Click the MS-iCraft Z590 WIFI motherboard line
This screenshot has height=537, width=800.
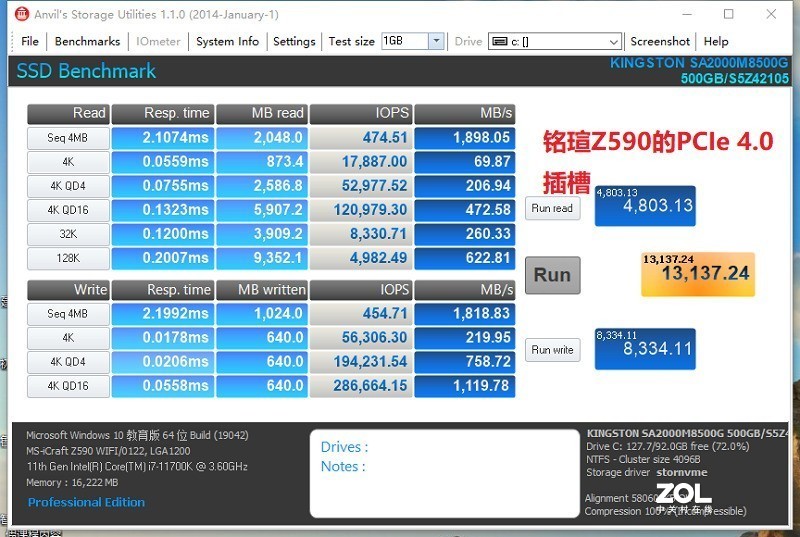(108, 451)
